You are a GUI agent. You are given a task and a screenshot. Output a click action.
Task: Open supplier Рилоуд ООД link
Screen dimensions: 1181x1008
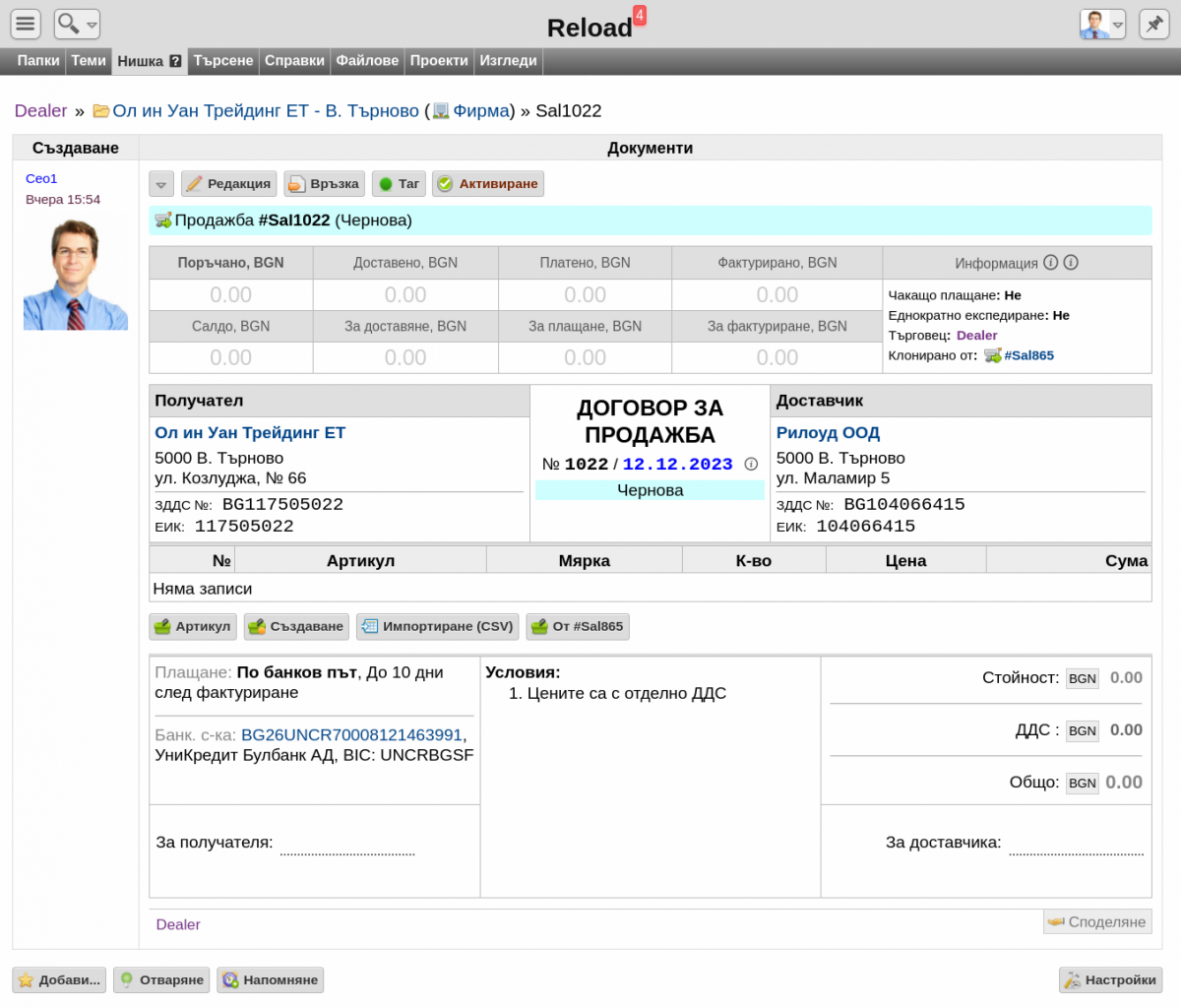point(828,433)
